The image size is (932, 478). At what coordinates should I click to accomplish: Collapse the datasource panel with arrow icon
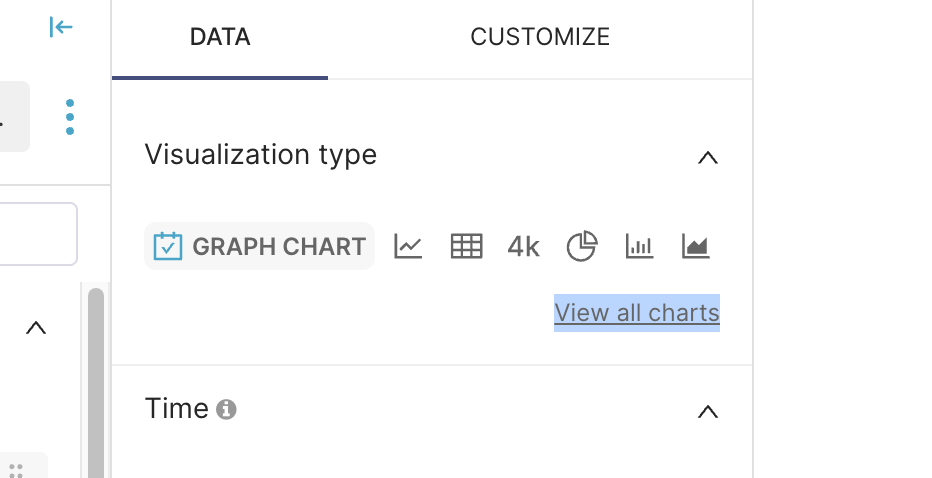tap(62, 28)
